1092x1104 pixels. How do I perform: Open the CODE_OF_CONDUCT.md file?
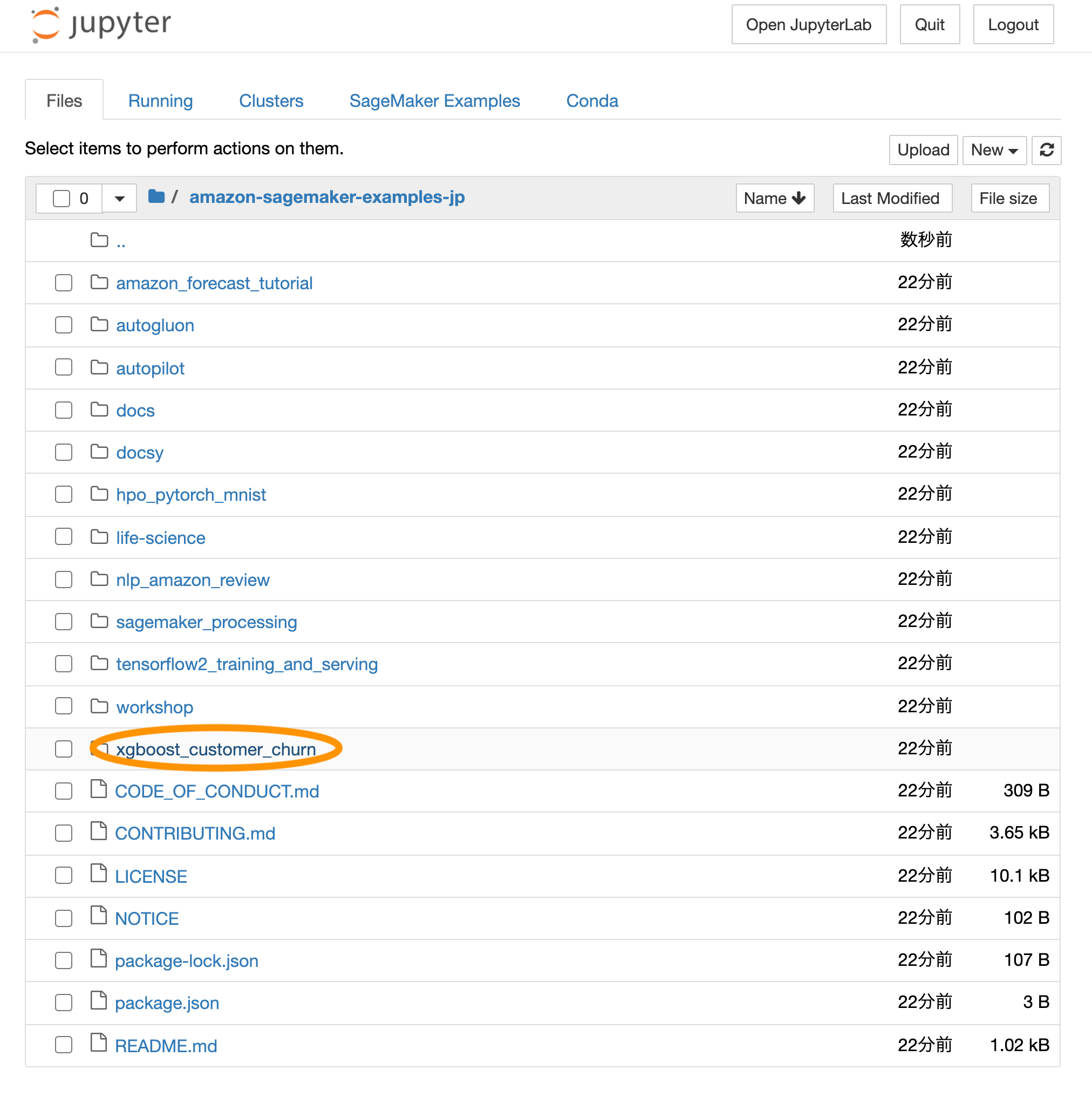click(x=217, y=792)
